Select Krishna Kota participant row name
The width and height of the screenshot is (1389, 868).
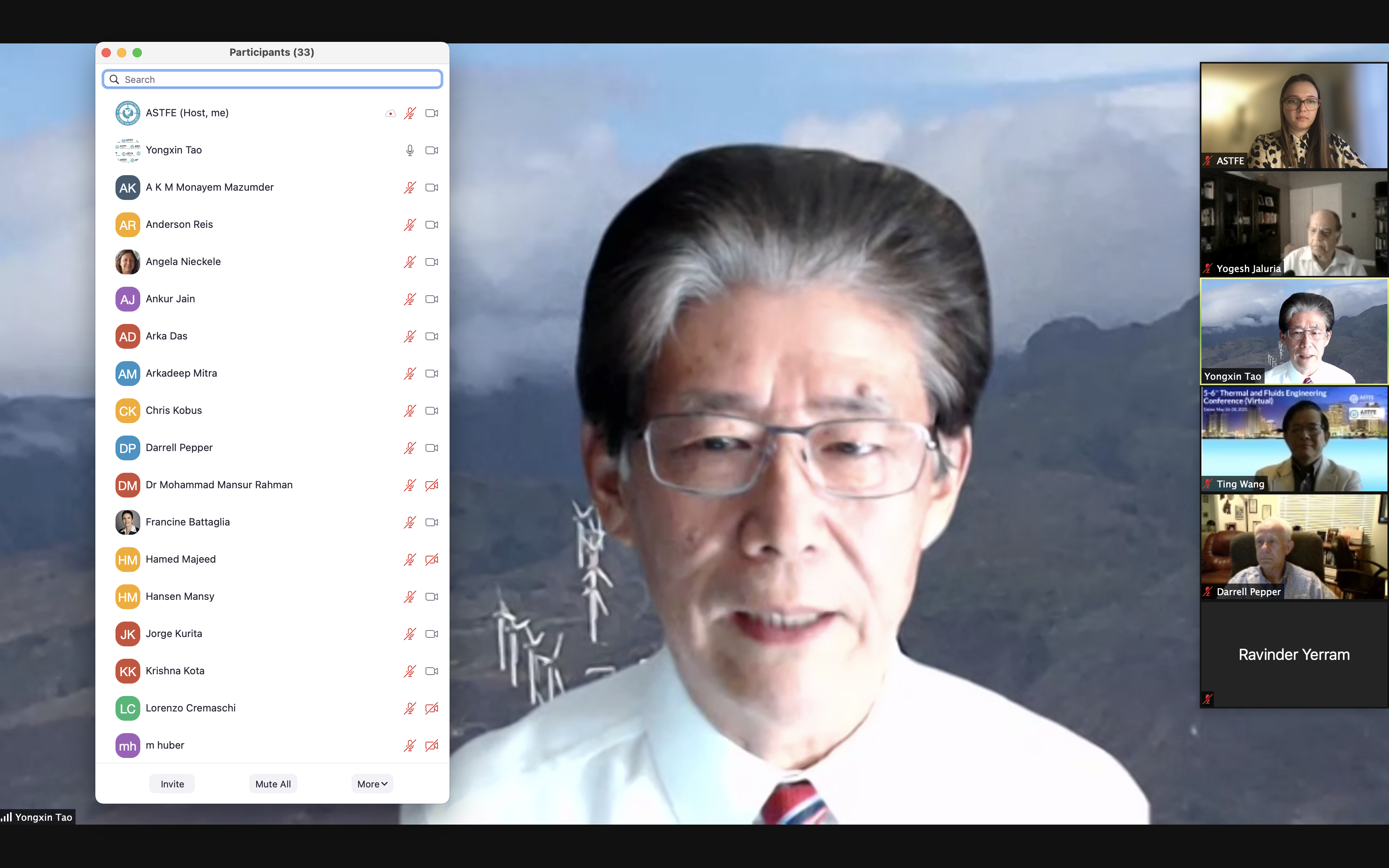pos(175,670)
